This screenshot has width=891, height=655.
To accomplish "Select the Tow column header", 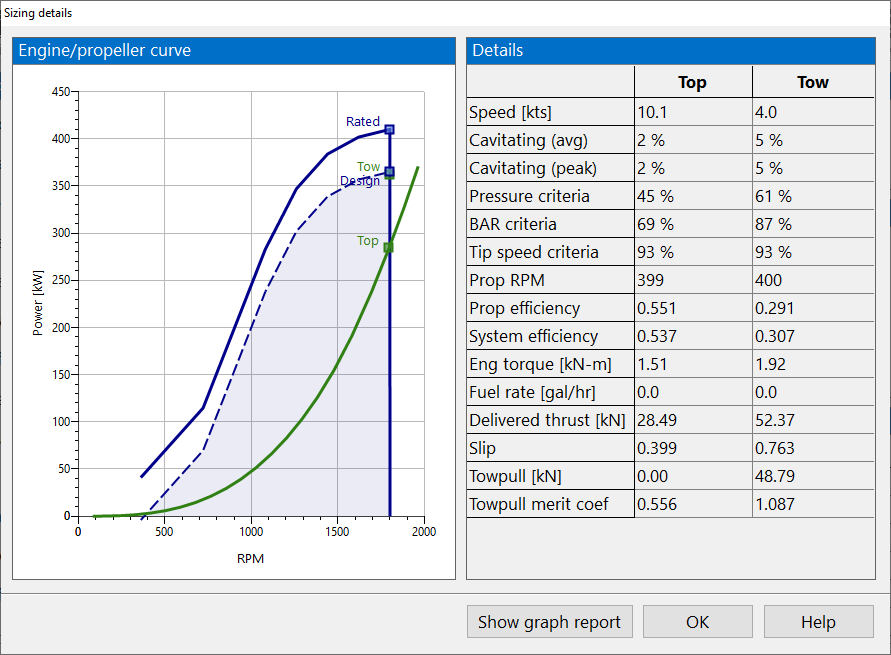I will coord(812,82).
